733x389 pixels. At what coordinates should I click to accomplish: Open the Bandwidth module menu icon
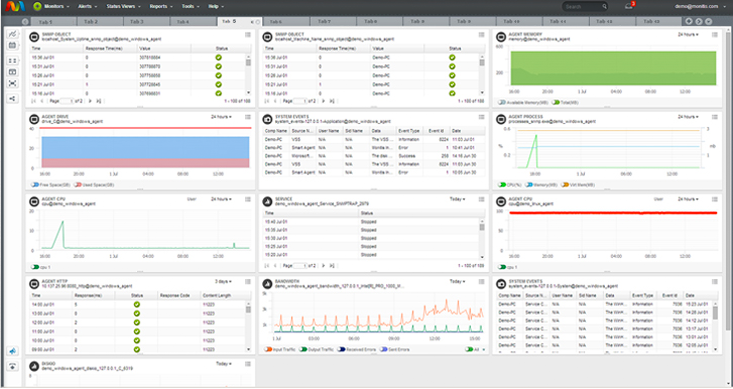point(481,281)
